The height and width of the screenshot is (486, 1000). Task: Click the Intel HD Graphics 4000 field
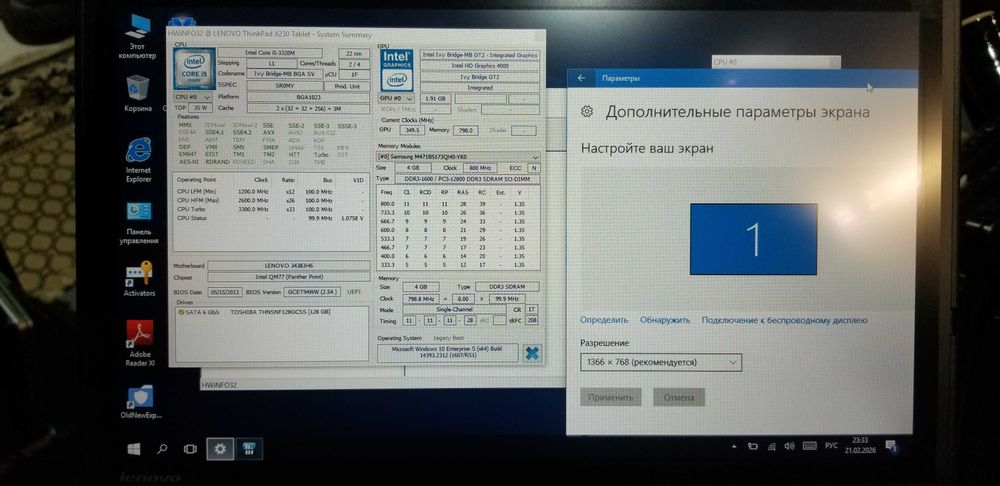pos(480,65)
